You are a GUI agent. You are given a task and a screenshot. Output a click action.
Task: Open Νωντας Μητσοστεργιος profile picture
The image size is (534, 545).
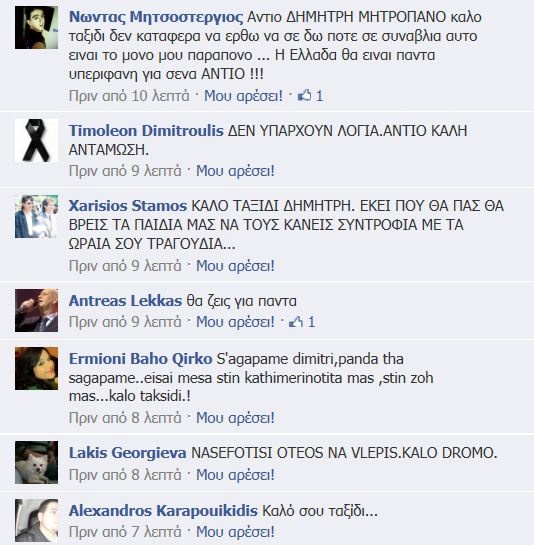[37, 27]
